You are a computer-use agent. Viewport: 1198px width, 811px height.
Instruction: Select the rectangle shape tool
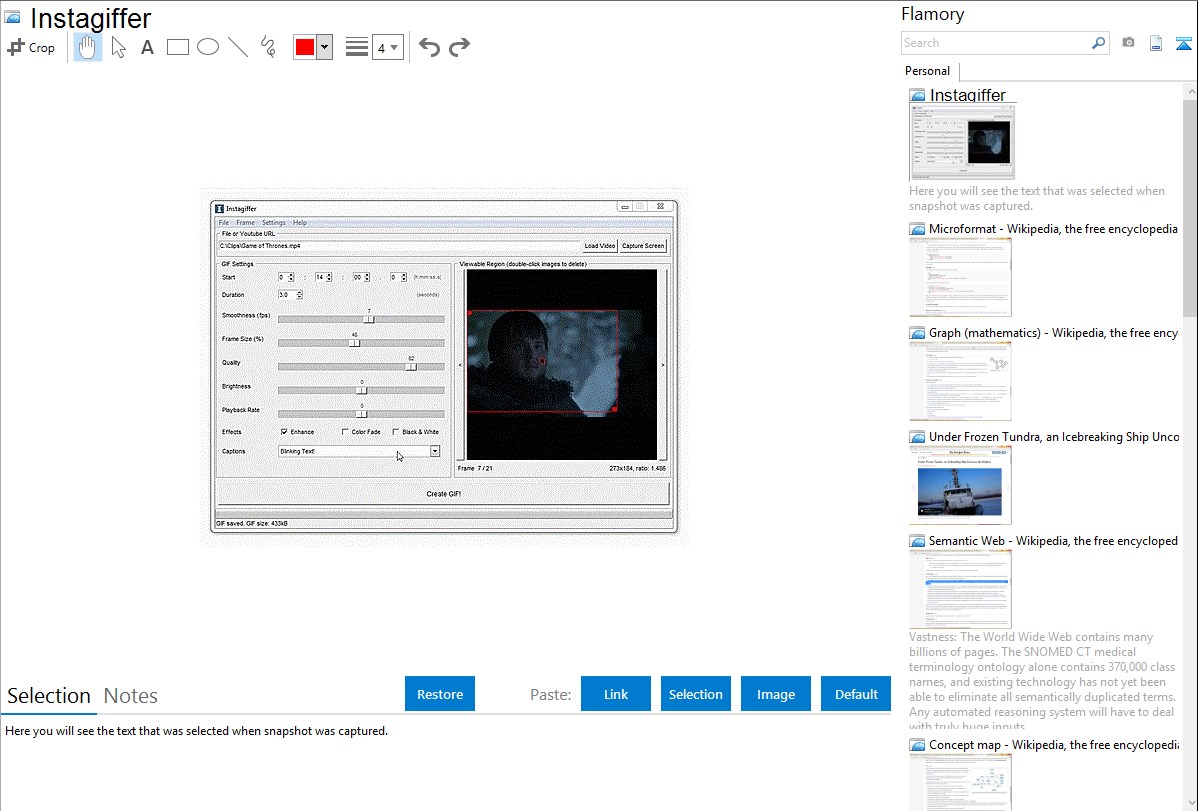pyautogui.click(x=178, y=47)
